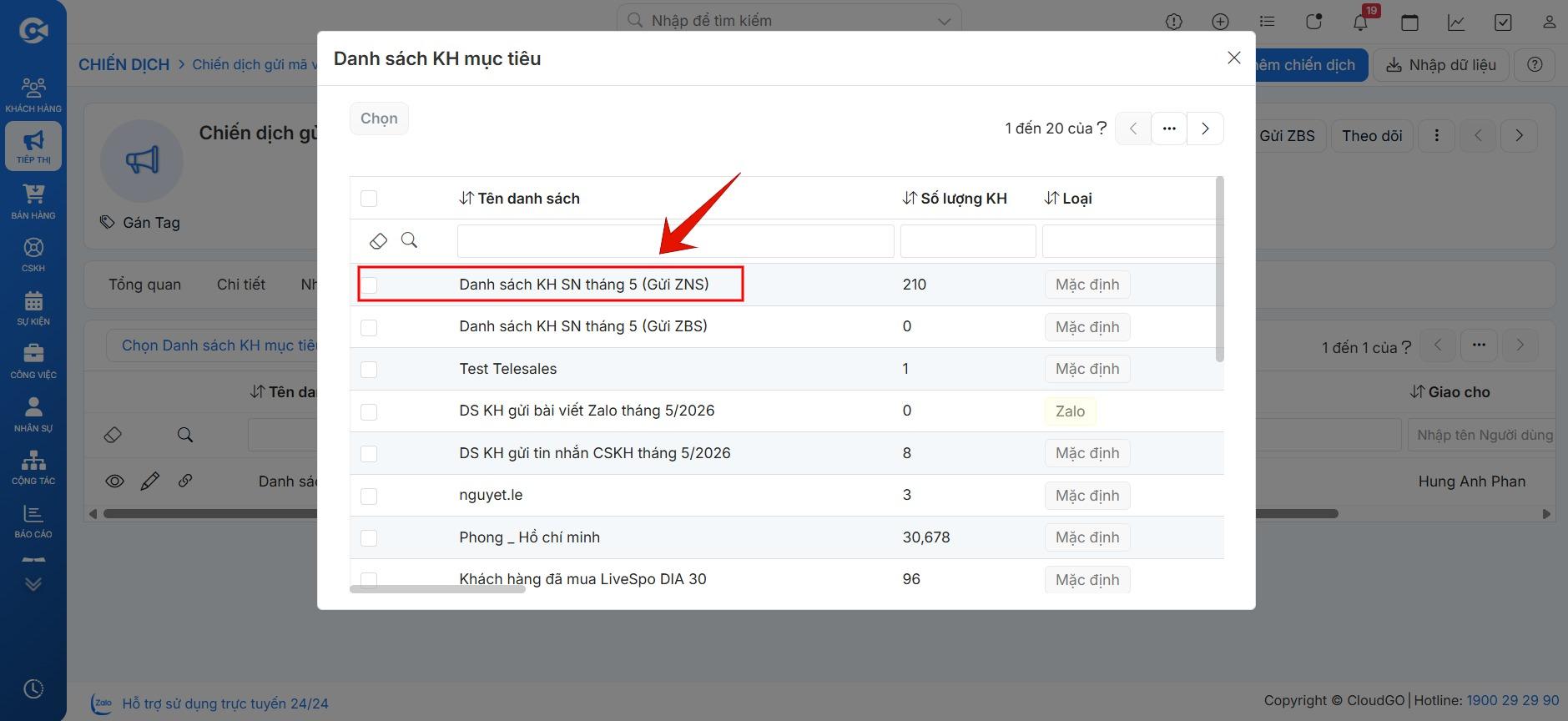Viewport: 1568px width, 721px height.
Task: Open the notifications bell
Action: [x=1361, y=22]
